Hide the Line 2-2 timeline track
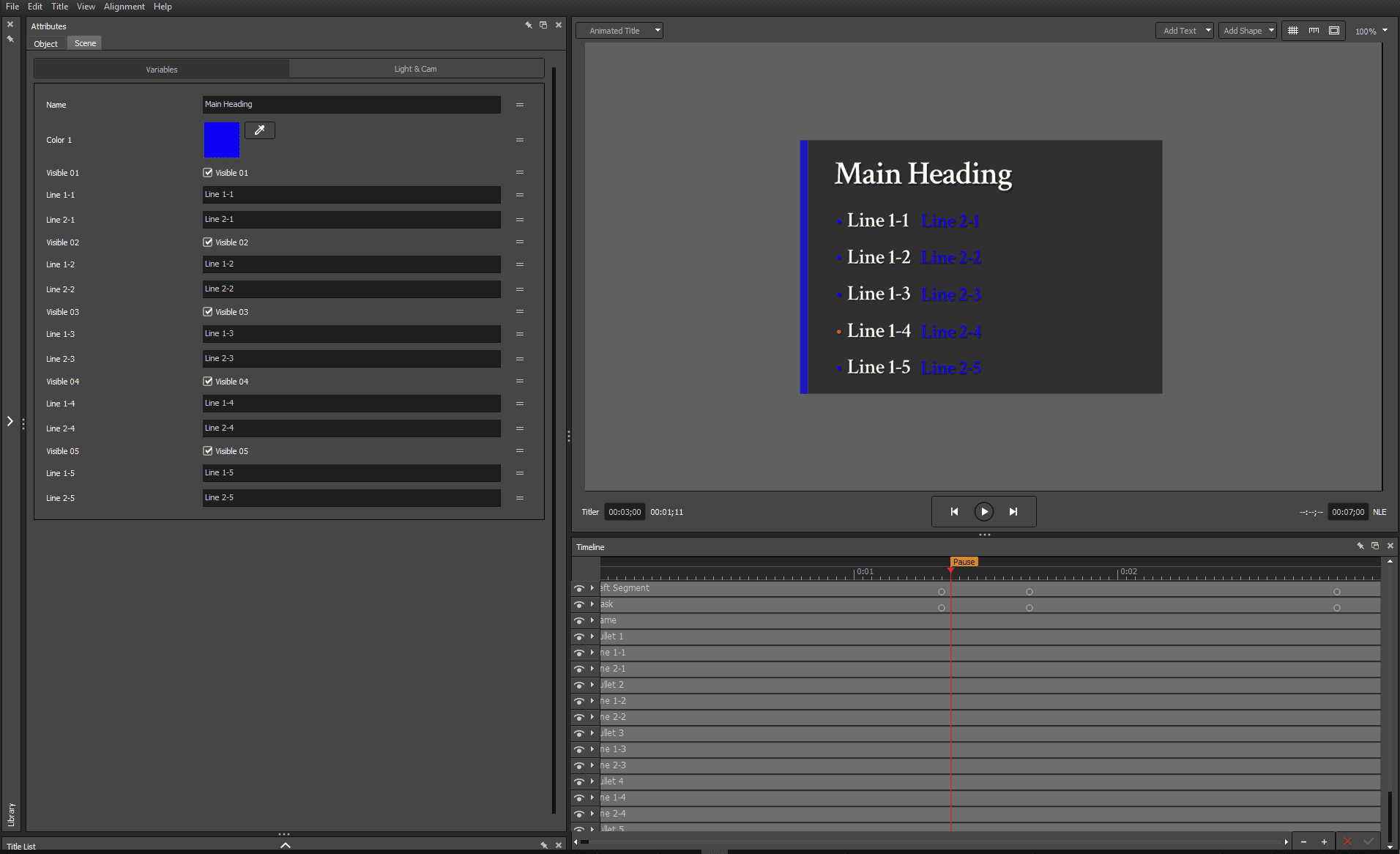The image size is (1400, 854). (x=579, y=717)
